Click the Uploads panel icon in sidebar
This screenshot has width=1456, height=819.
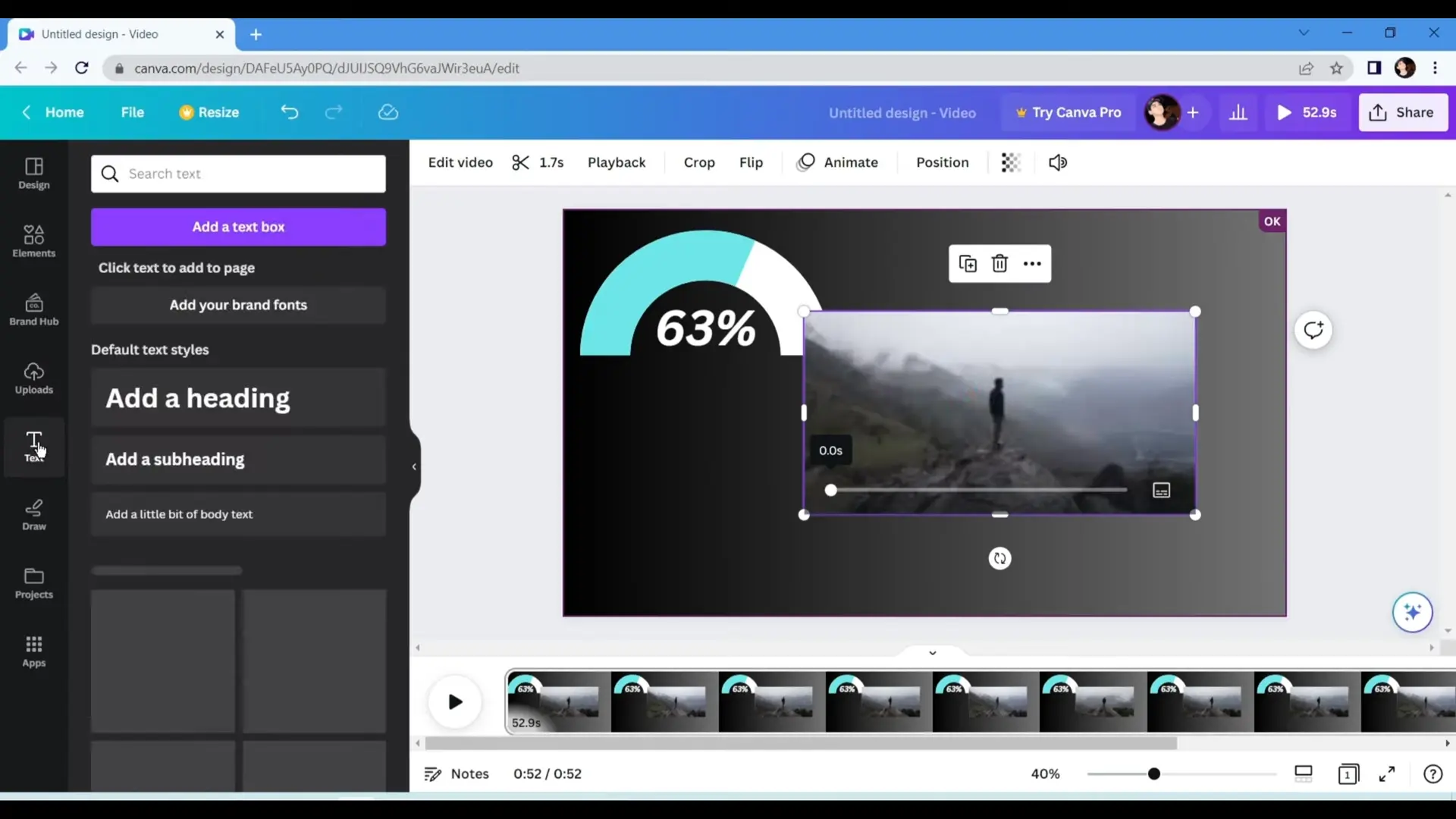click(34, 378)
